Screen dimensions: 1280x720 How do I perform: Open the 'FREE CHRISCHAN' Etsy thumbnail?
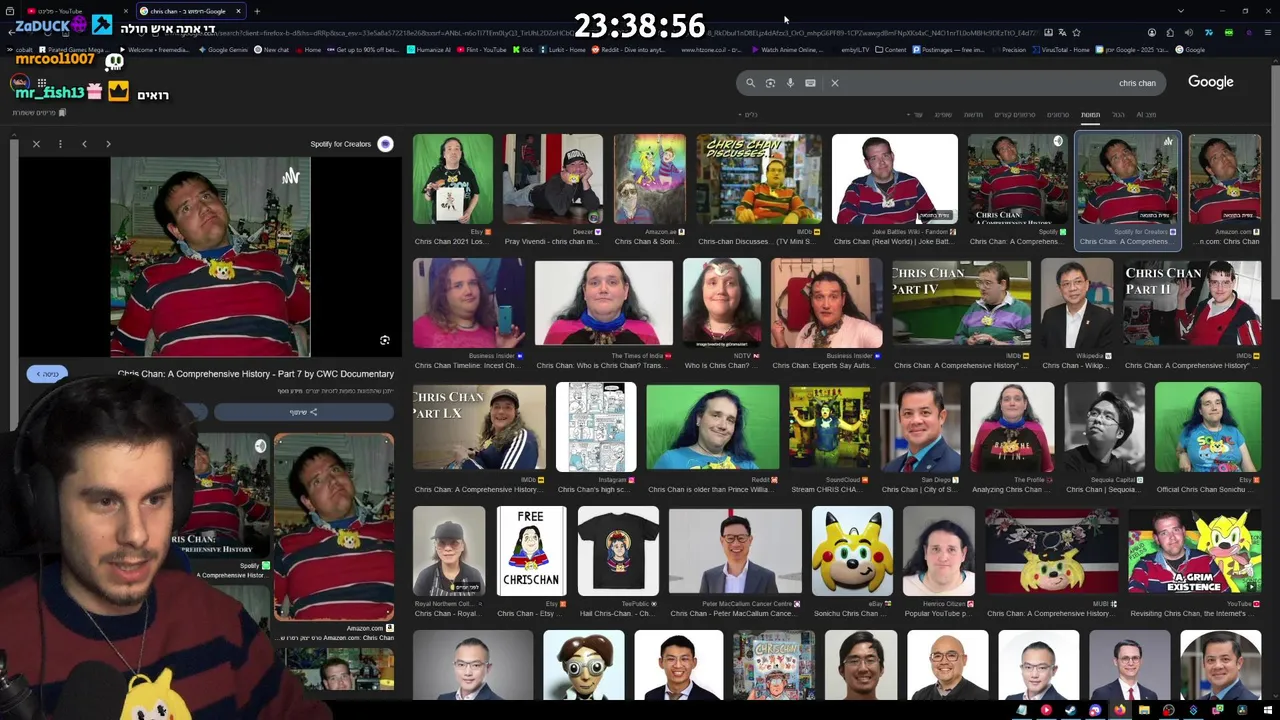tap(531, 551)
